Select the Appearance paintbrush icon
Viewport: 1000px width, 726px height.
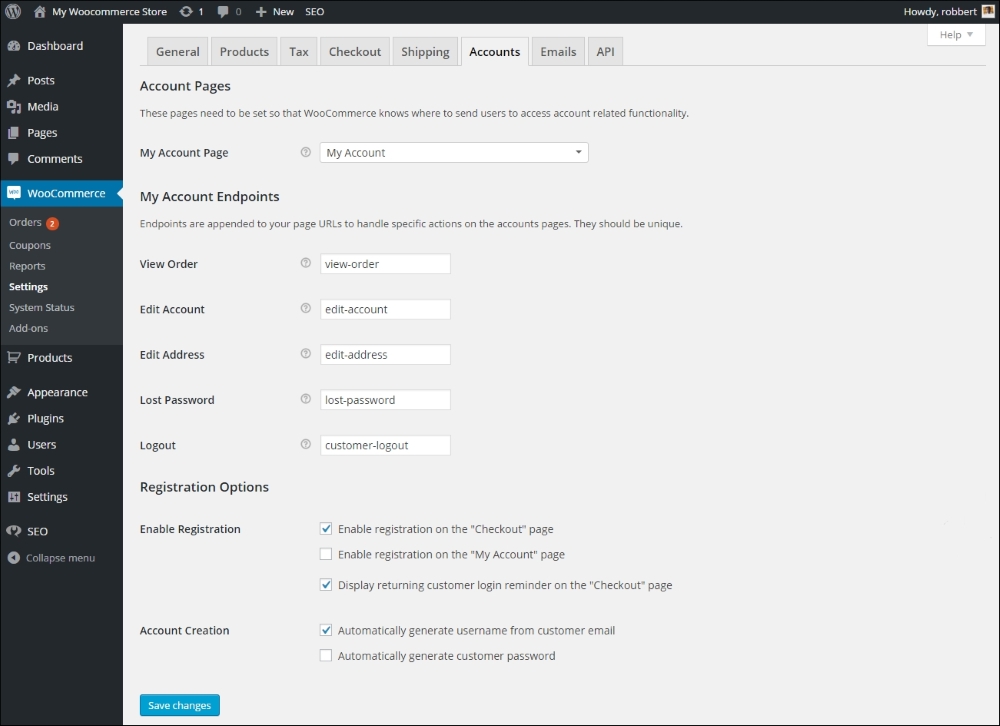point(15,391)
